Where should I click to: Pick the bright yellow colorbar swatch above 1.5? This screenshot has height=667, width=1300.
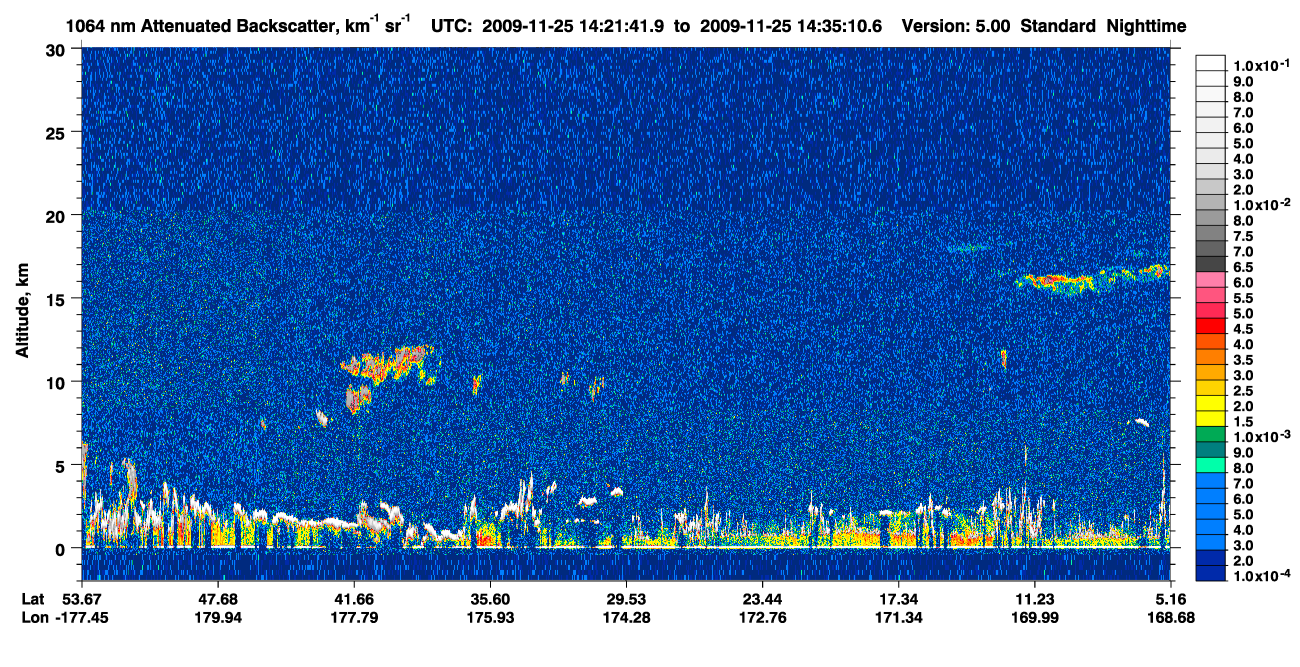coord(1210,418)
